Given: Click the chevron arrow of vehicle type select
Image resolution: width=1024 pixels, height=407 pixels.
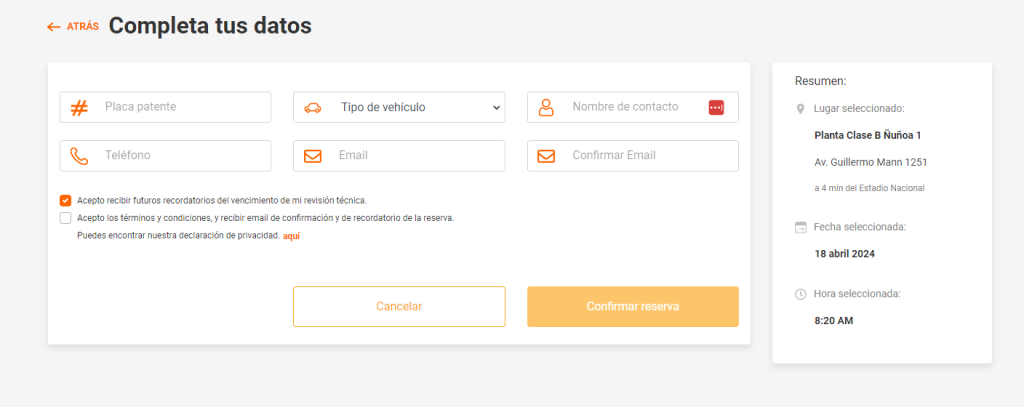Looking at the screenshot, I should (x=496, y=107).
